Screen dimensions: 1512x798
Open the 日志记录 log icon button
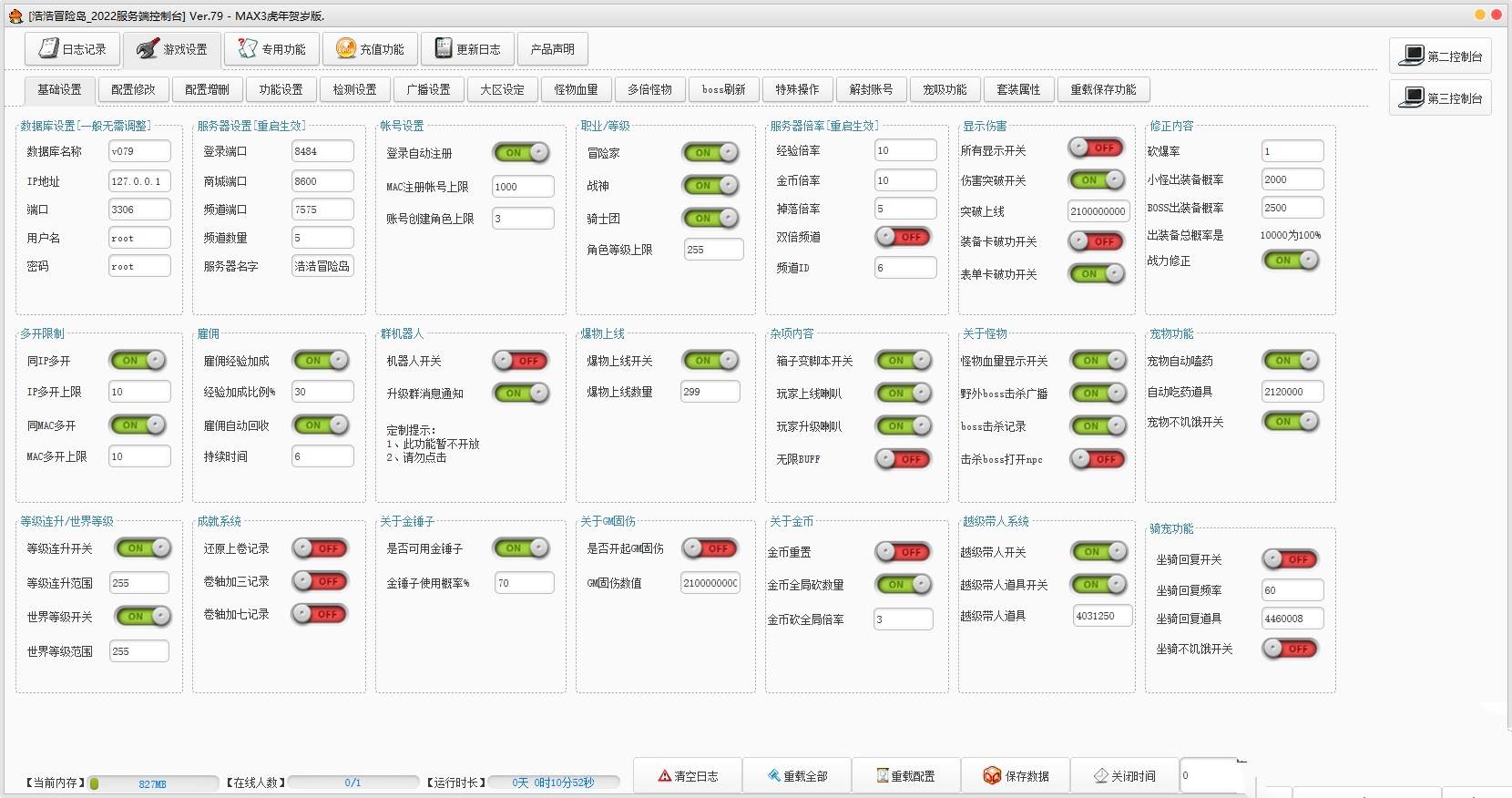[x=49, y=49]
